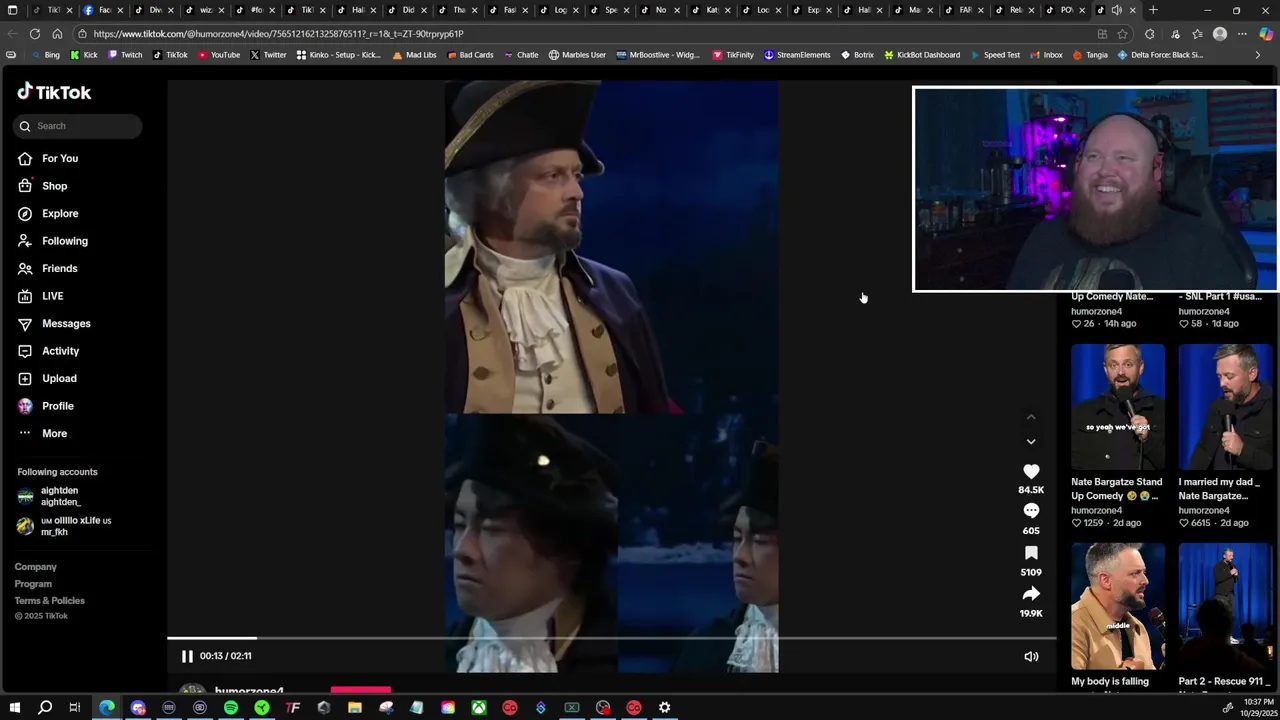The image size is (1280, 720).
Task: Focus the TikTok search field
Action: pos(78,126)
